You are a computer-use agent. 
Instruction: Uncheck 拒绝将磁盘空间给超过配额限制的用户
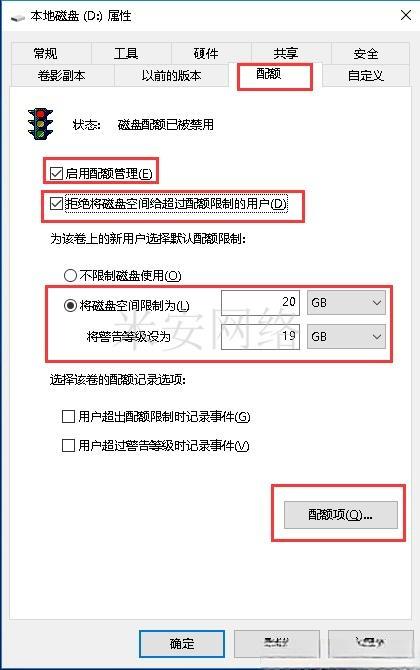click(56, 203)
